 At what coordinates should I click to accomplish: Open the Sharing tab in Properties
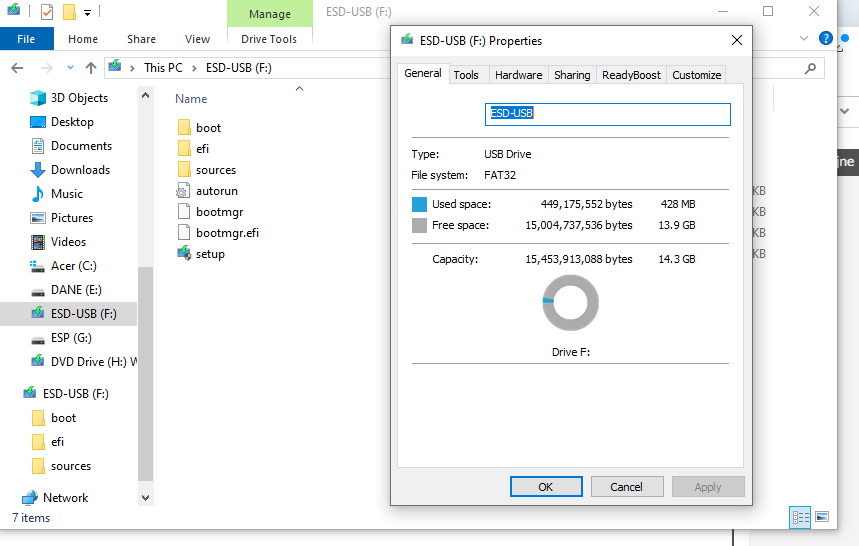[x=572, y=75]
